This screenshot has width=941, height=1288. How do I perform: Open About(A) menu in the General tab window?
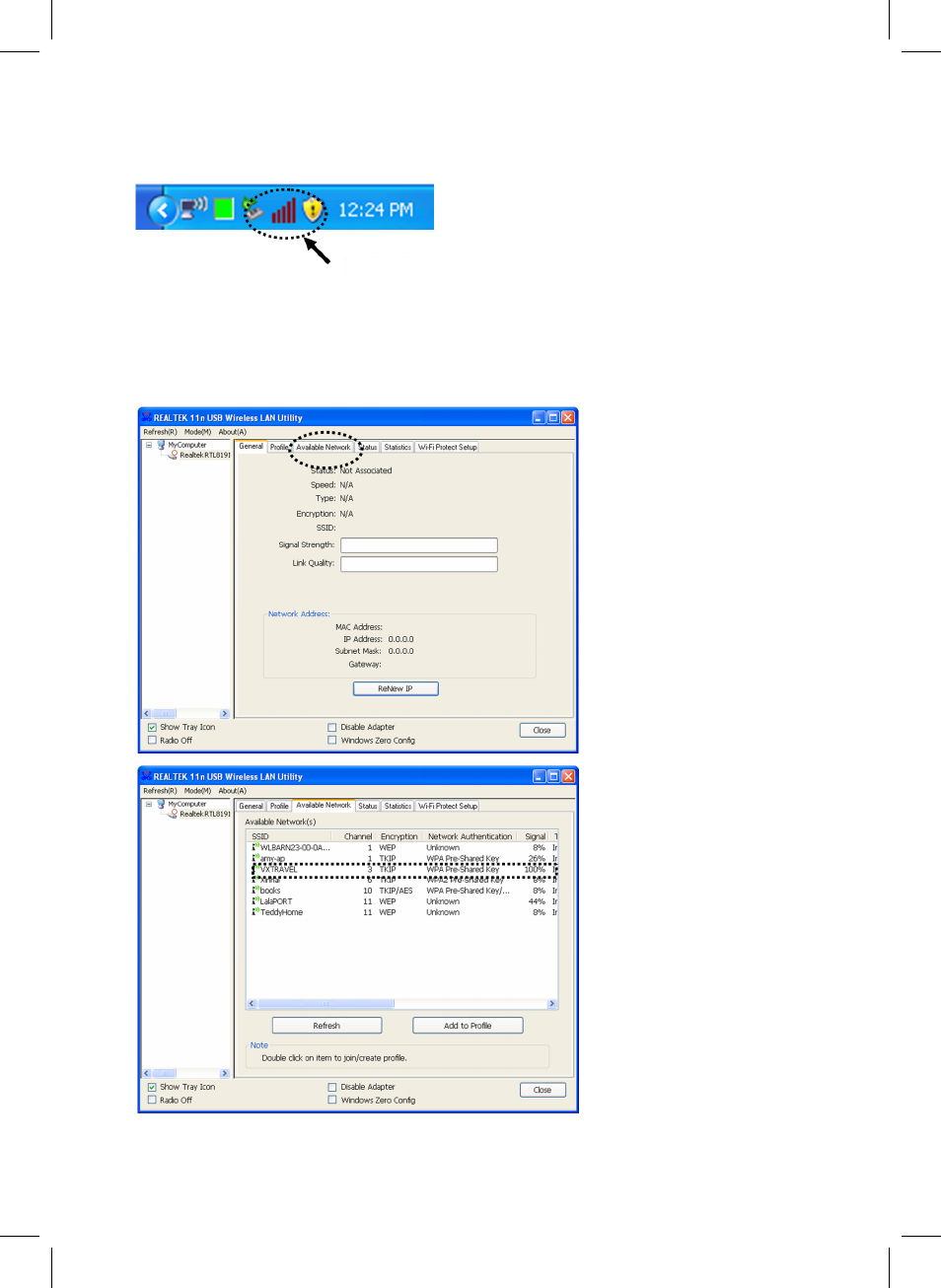point(233,432)
